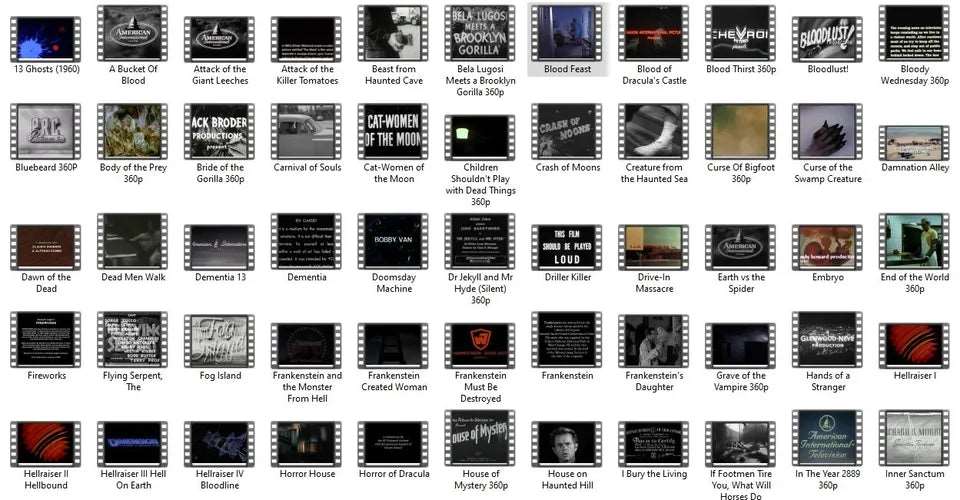Click the Blood Feast video thumbnail
960x500 pixels.
point(567,33)
